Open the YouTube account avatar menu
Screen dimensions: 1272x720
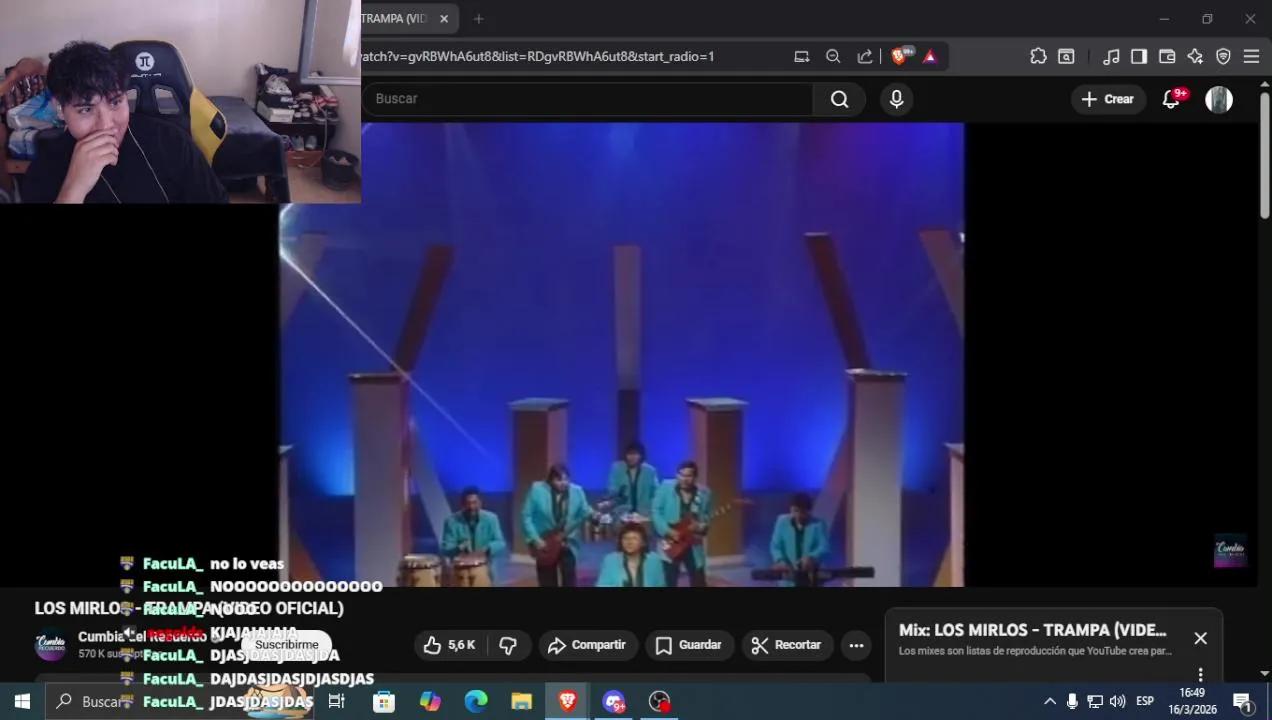pos(1219,99)
